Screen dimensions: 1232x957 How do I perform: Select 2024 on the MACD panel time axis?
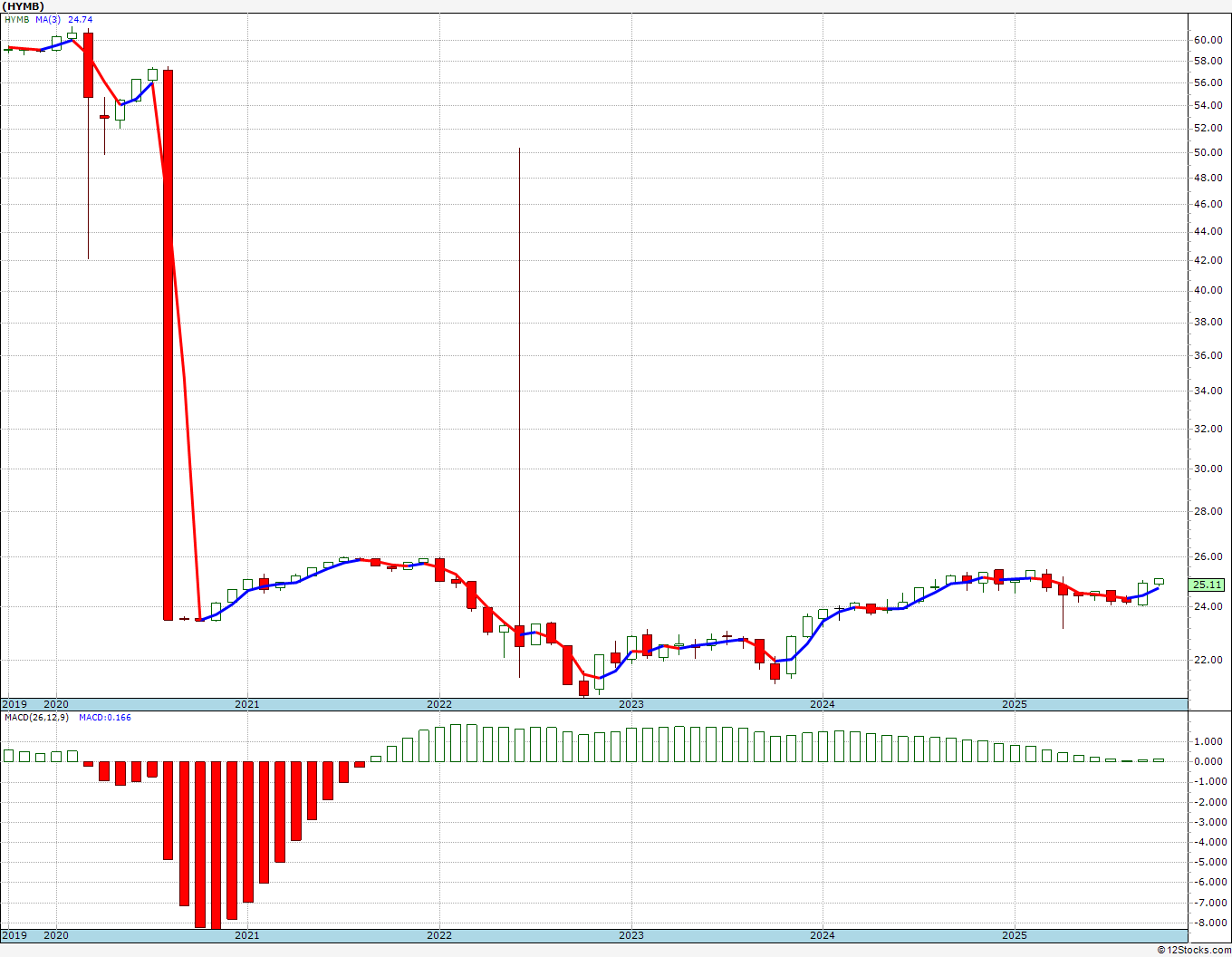point(823,935)
